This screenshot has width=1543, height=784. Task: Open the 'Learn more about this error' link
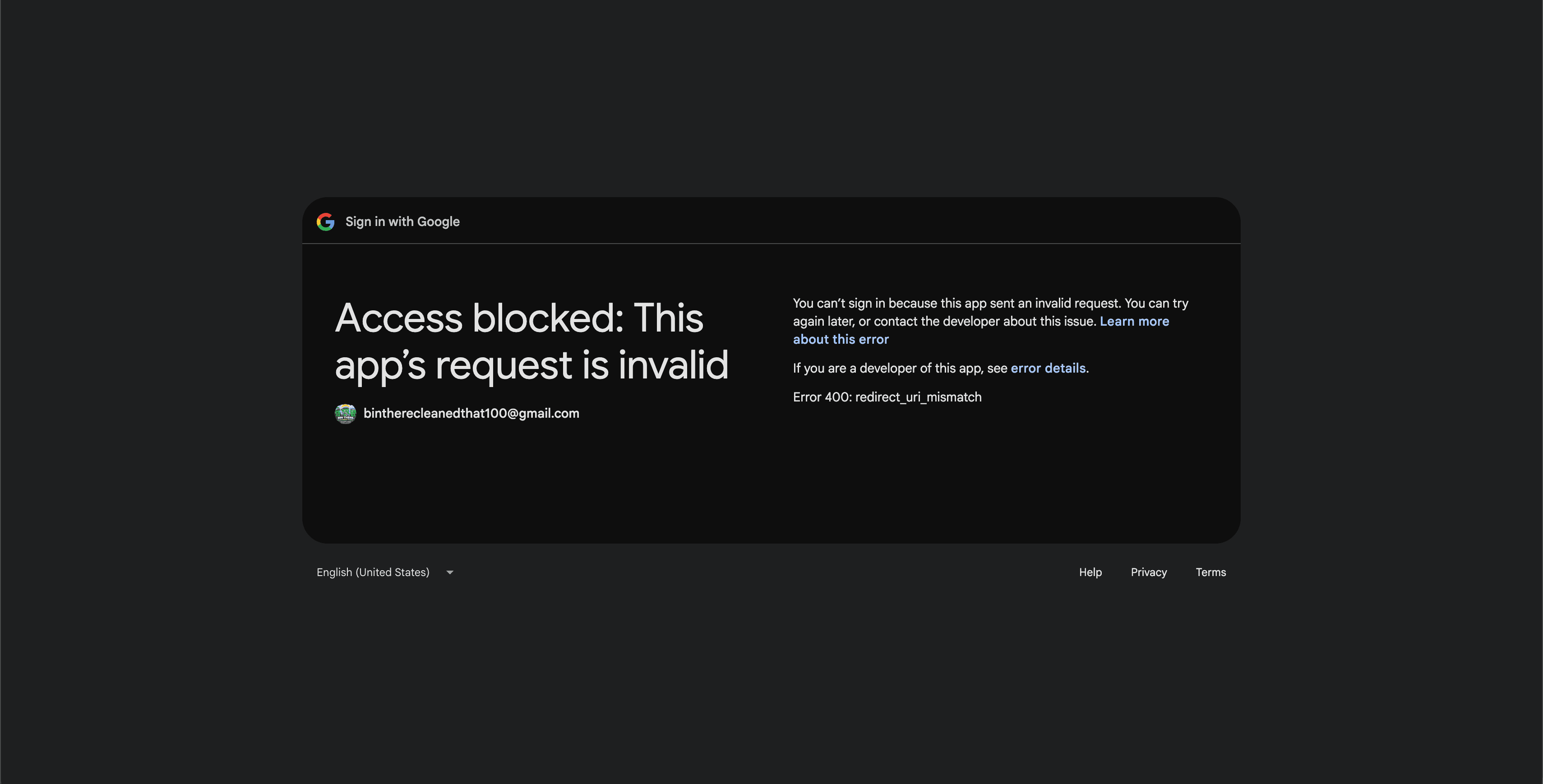981,330
